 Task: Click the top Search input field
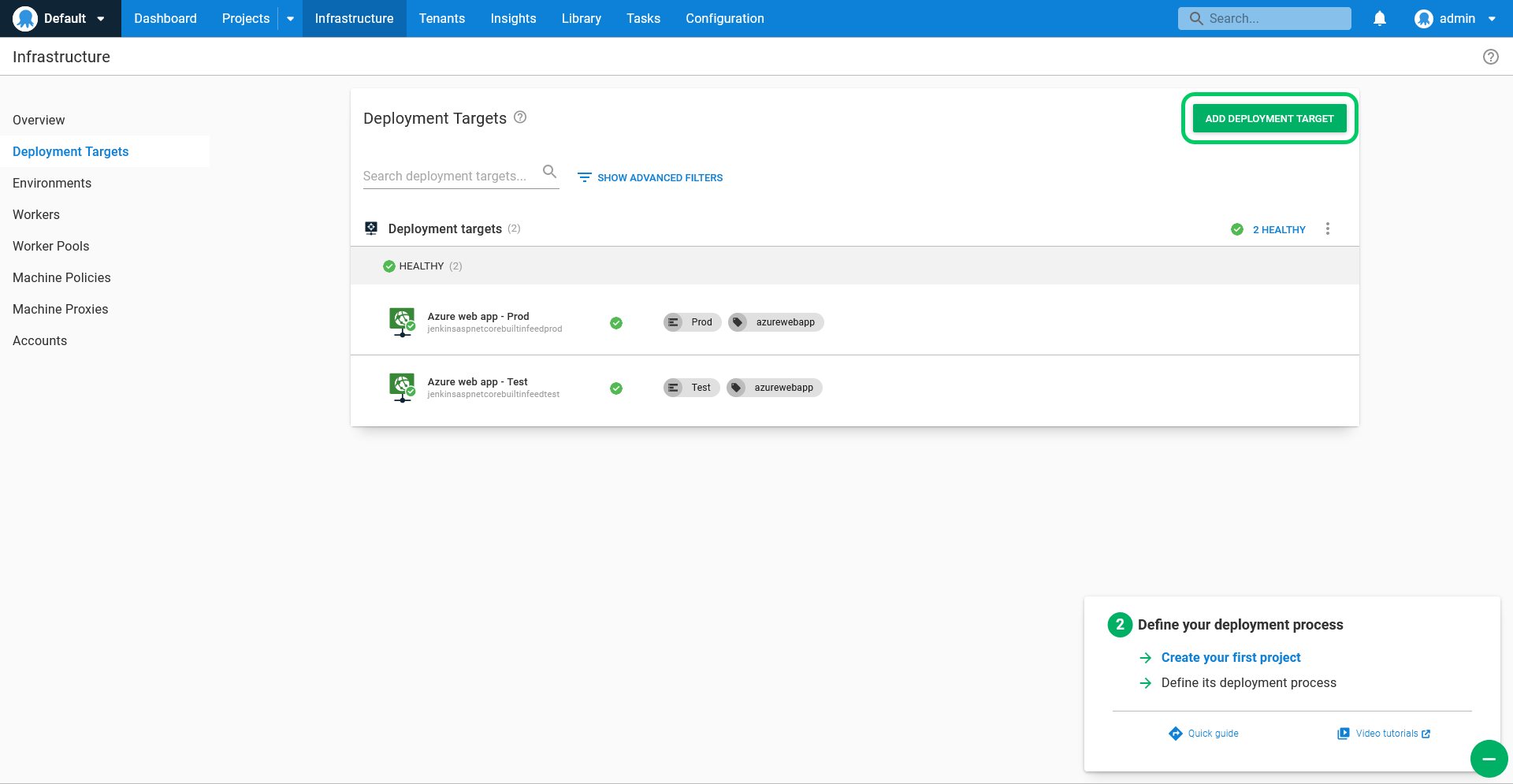1265,18
